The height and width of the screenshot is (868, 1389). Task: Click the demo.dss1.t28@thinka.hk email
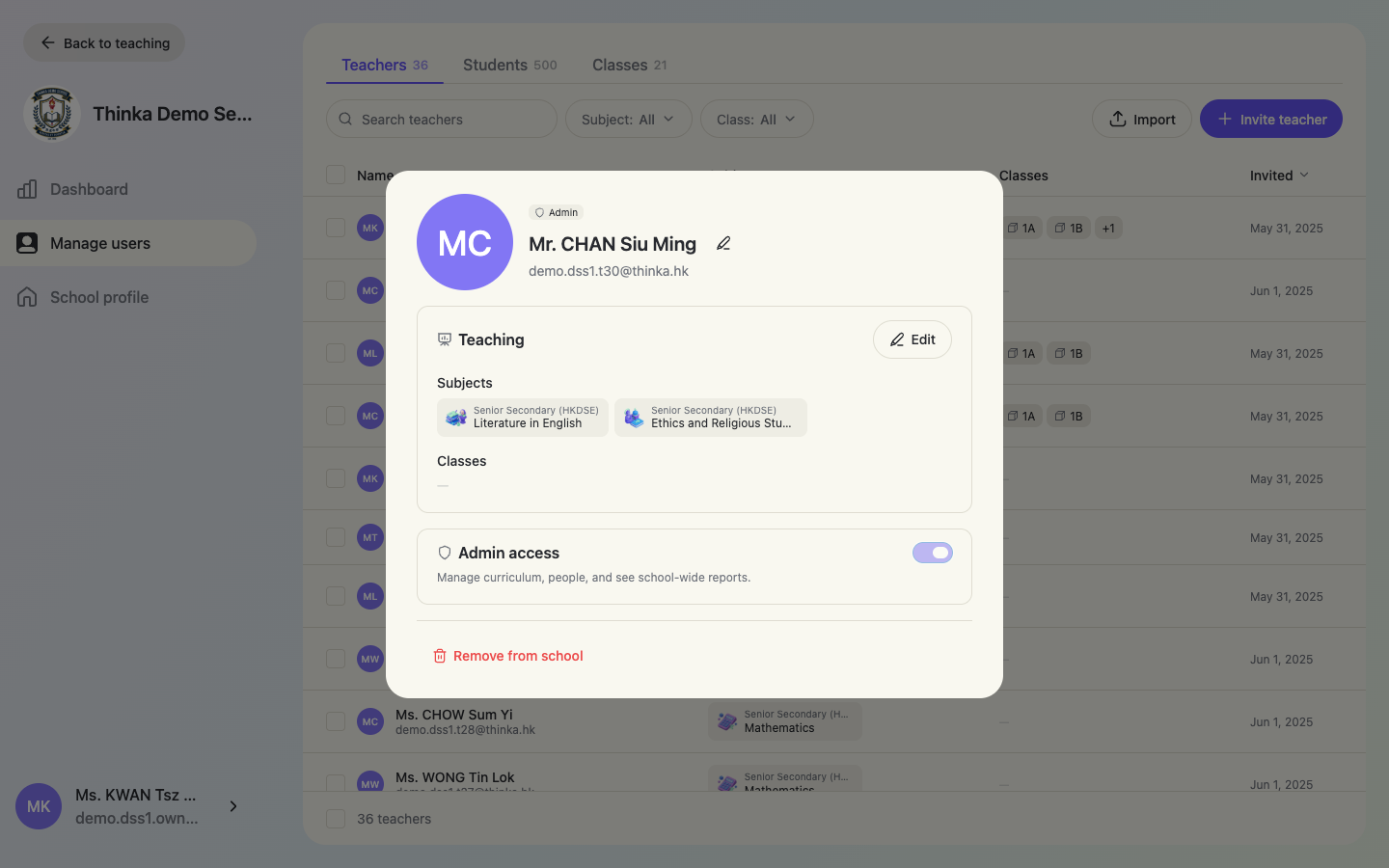[x=465, y=730]
